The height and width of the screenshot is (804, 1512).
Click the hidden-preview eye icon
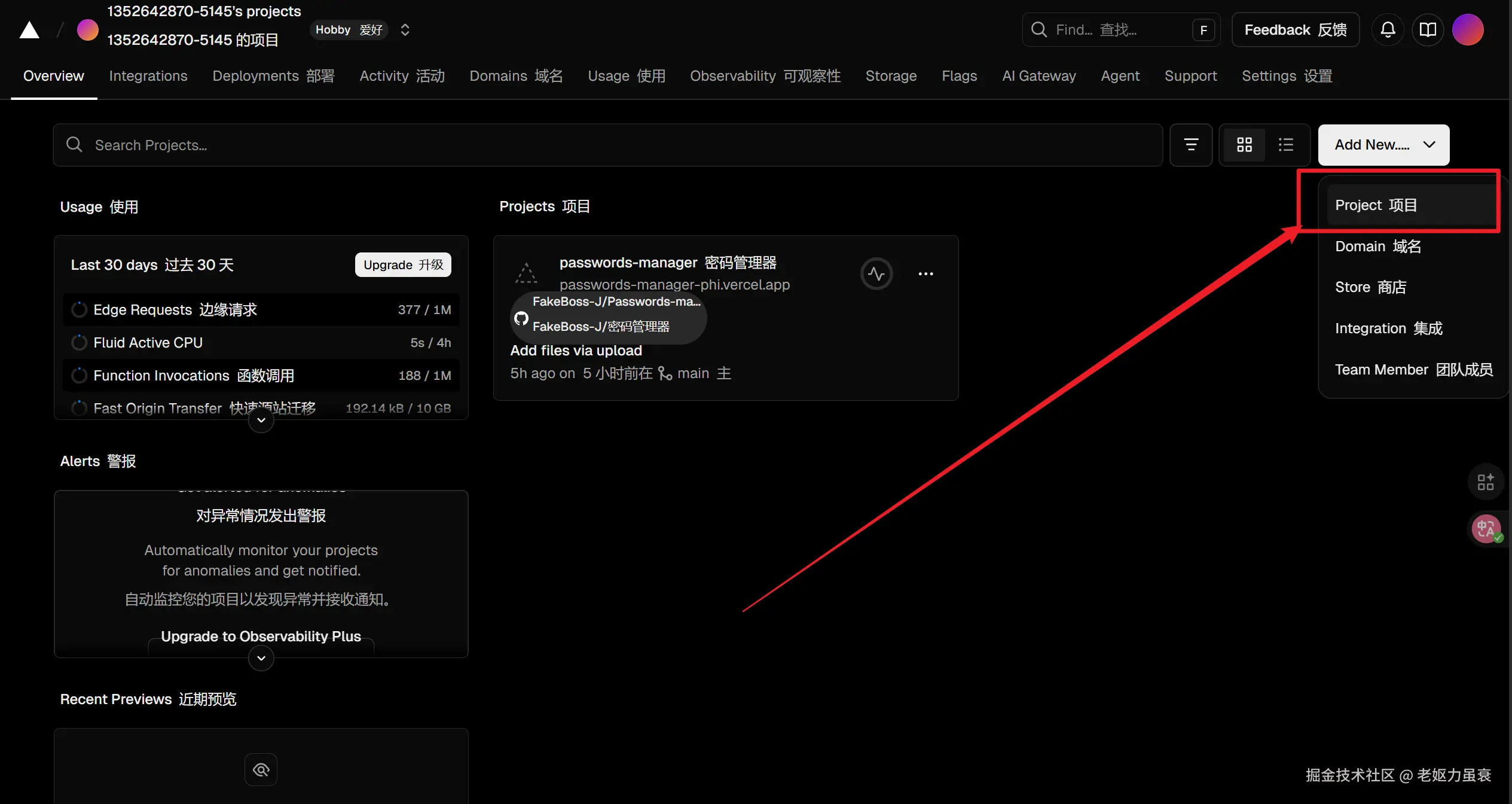(261, 770)
